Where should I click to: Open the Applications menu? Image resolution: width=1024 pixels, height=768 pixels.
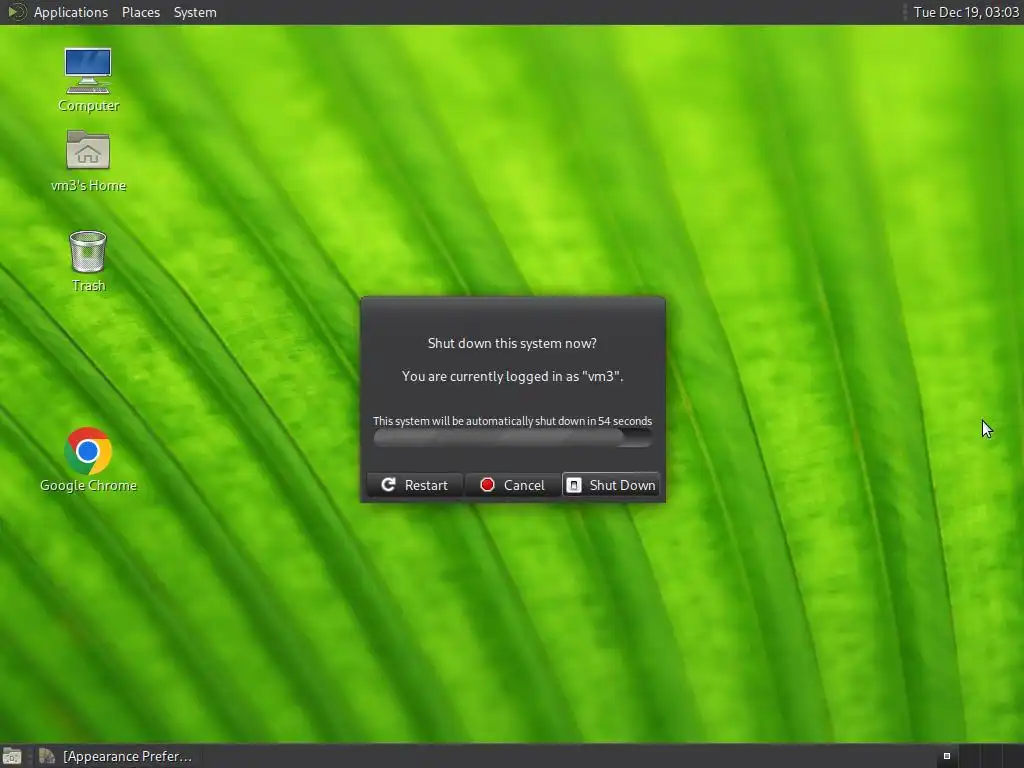coord(71,12)
